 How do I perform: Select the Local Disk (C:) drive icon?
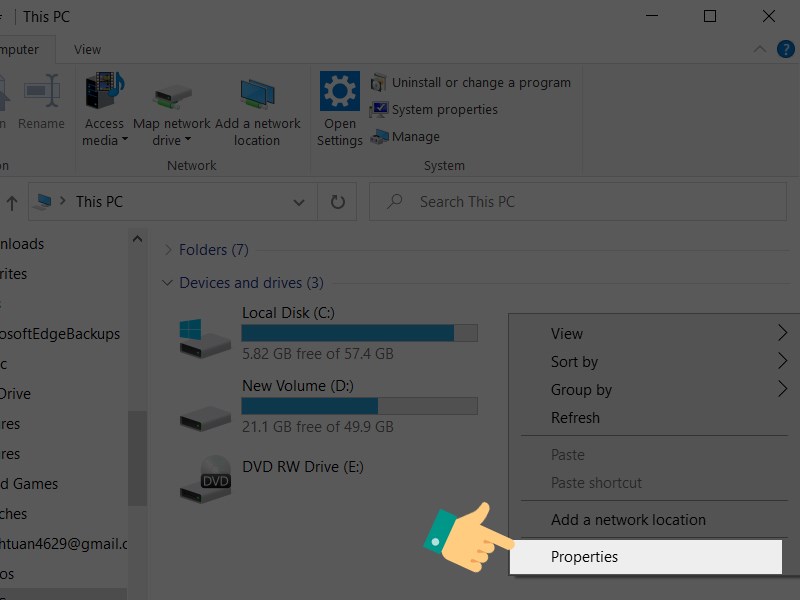tap(205, 338)
